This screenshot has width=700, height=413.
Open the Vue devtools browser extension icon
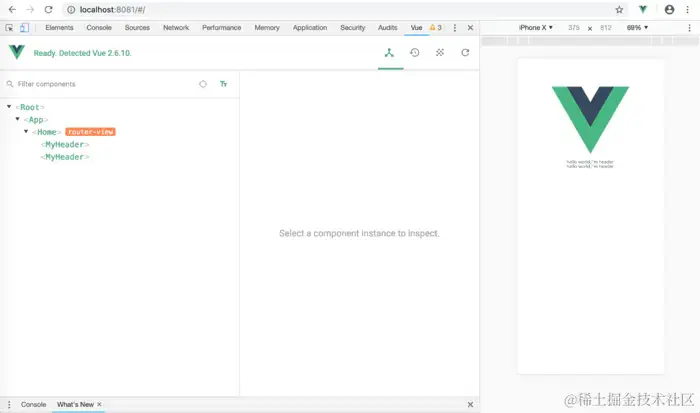pyautogui.click(x=643, y=9)
